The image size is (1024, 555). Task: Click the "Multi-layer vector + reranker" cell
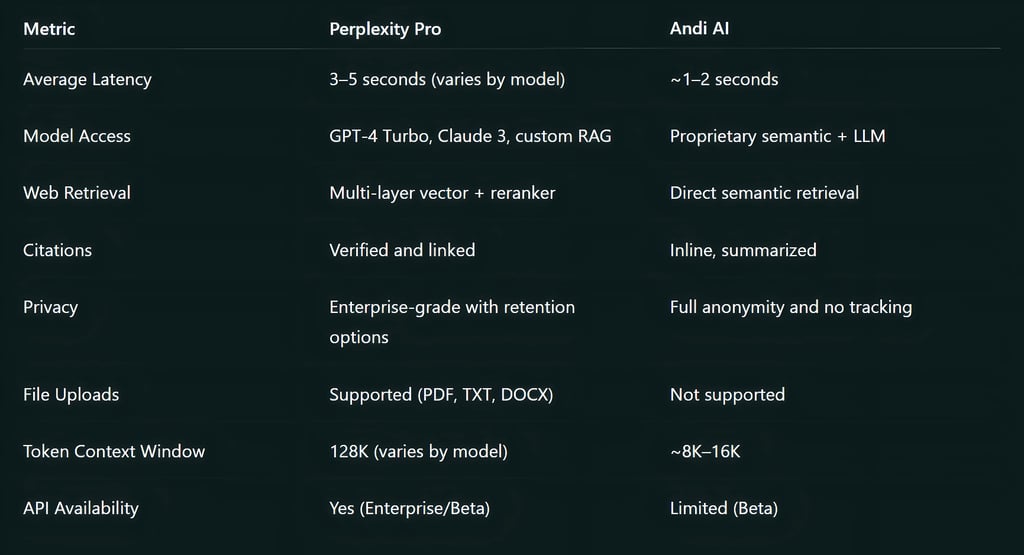442,193
